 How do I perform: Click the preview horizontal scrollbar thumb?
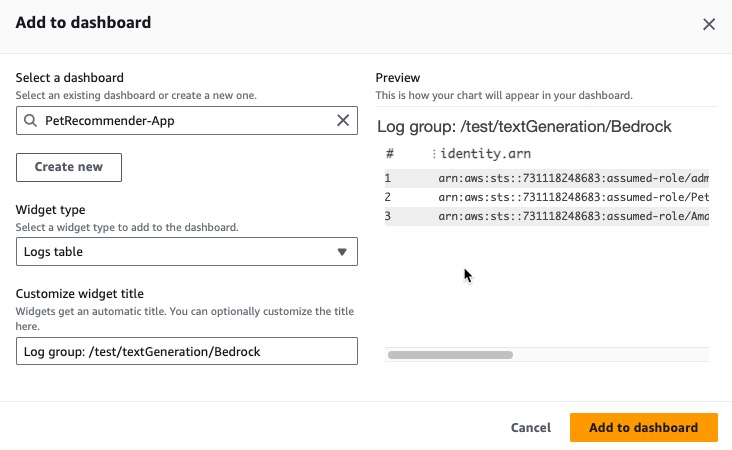[450, 355]
